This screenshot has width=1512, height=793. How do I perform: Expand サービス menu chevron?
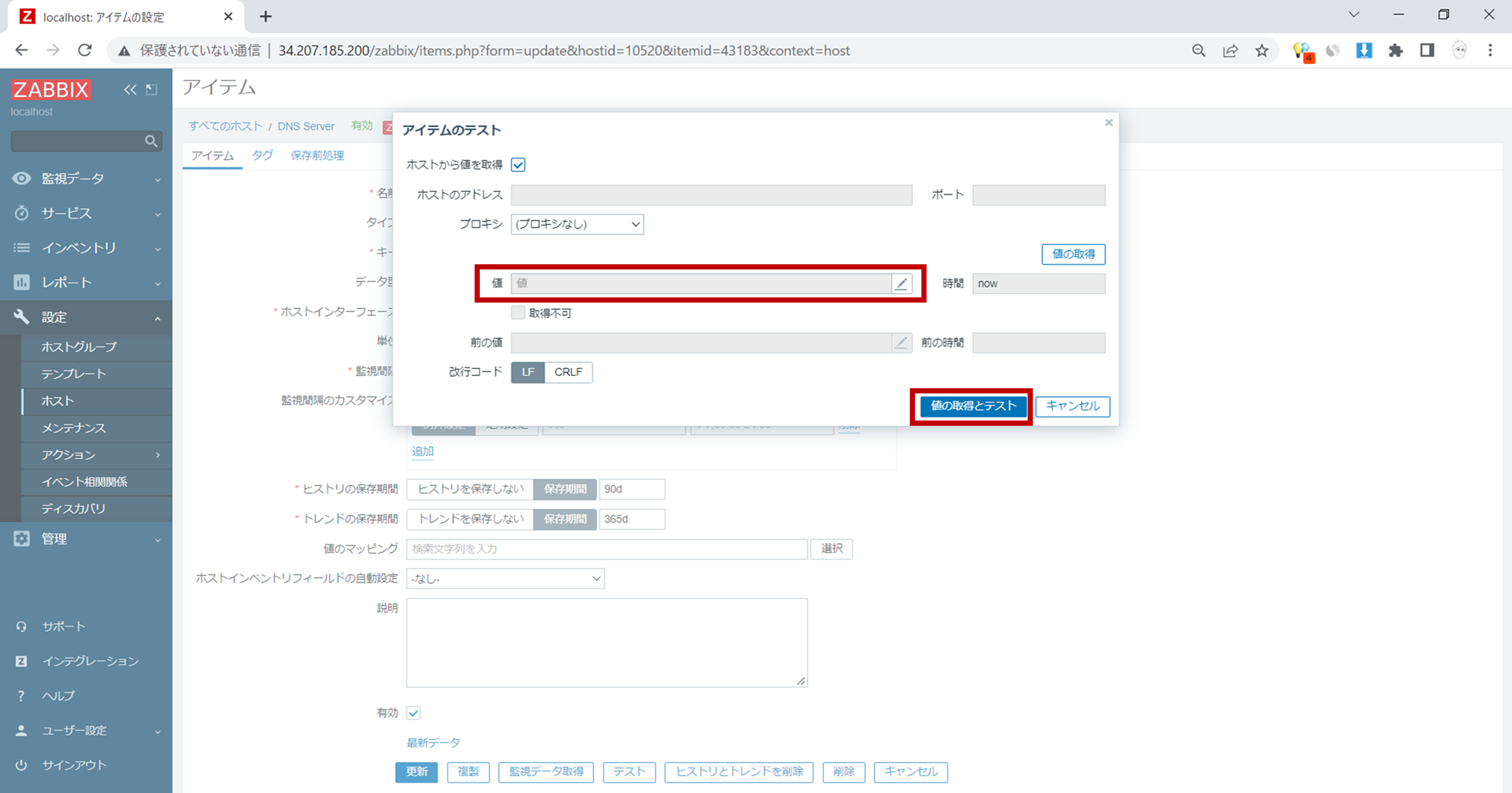pyautogui.click(x=157, y=214)
